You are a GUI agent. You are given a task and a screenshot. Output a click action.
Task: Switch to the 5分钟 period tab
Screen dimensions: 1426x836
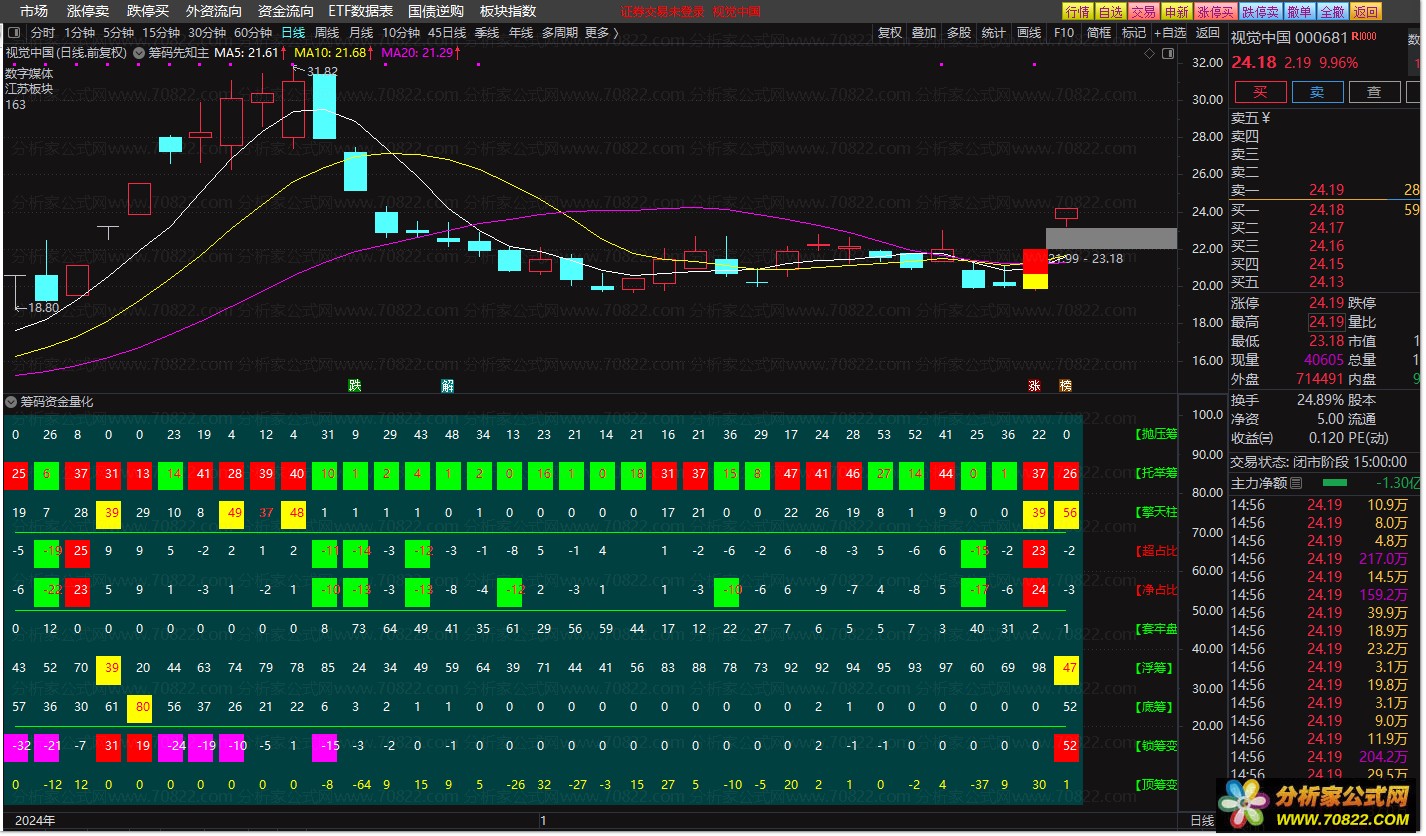(x=119, y=33)
